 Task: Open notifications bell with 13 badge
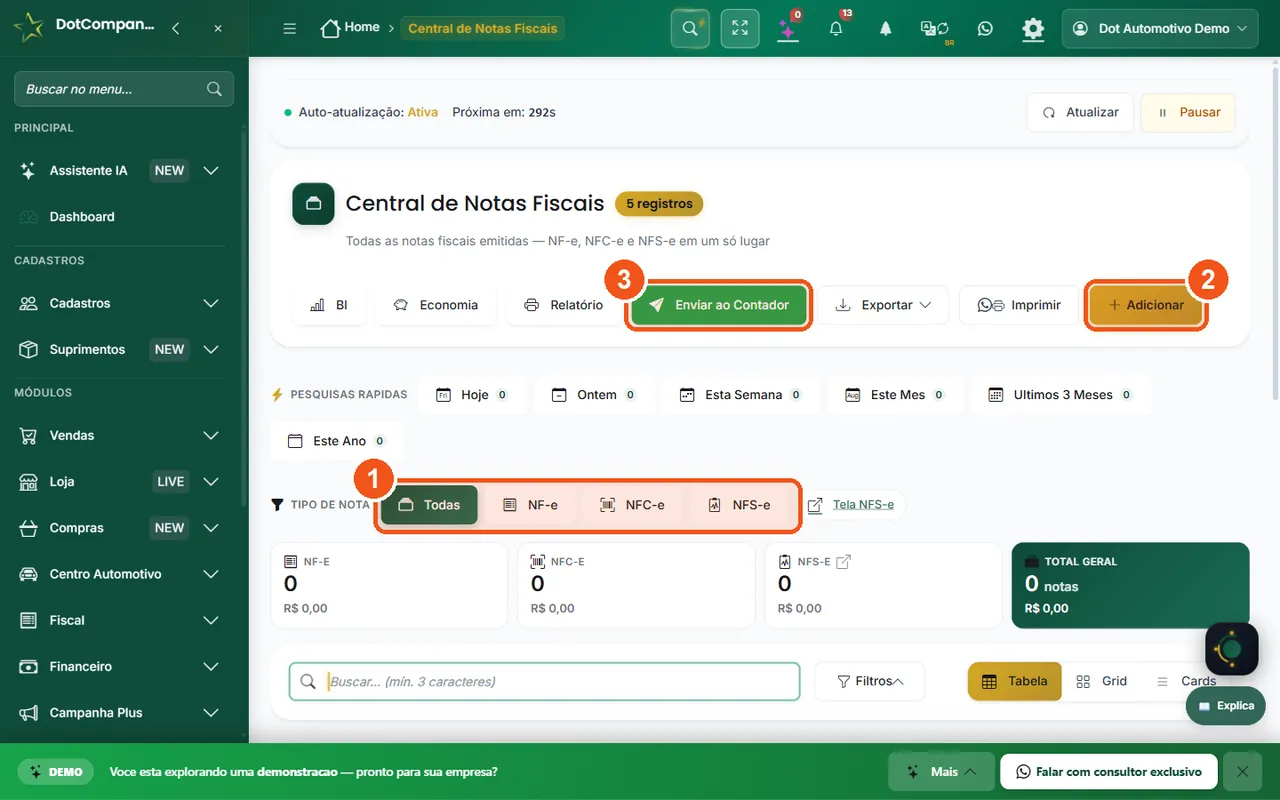pos(837,28)
